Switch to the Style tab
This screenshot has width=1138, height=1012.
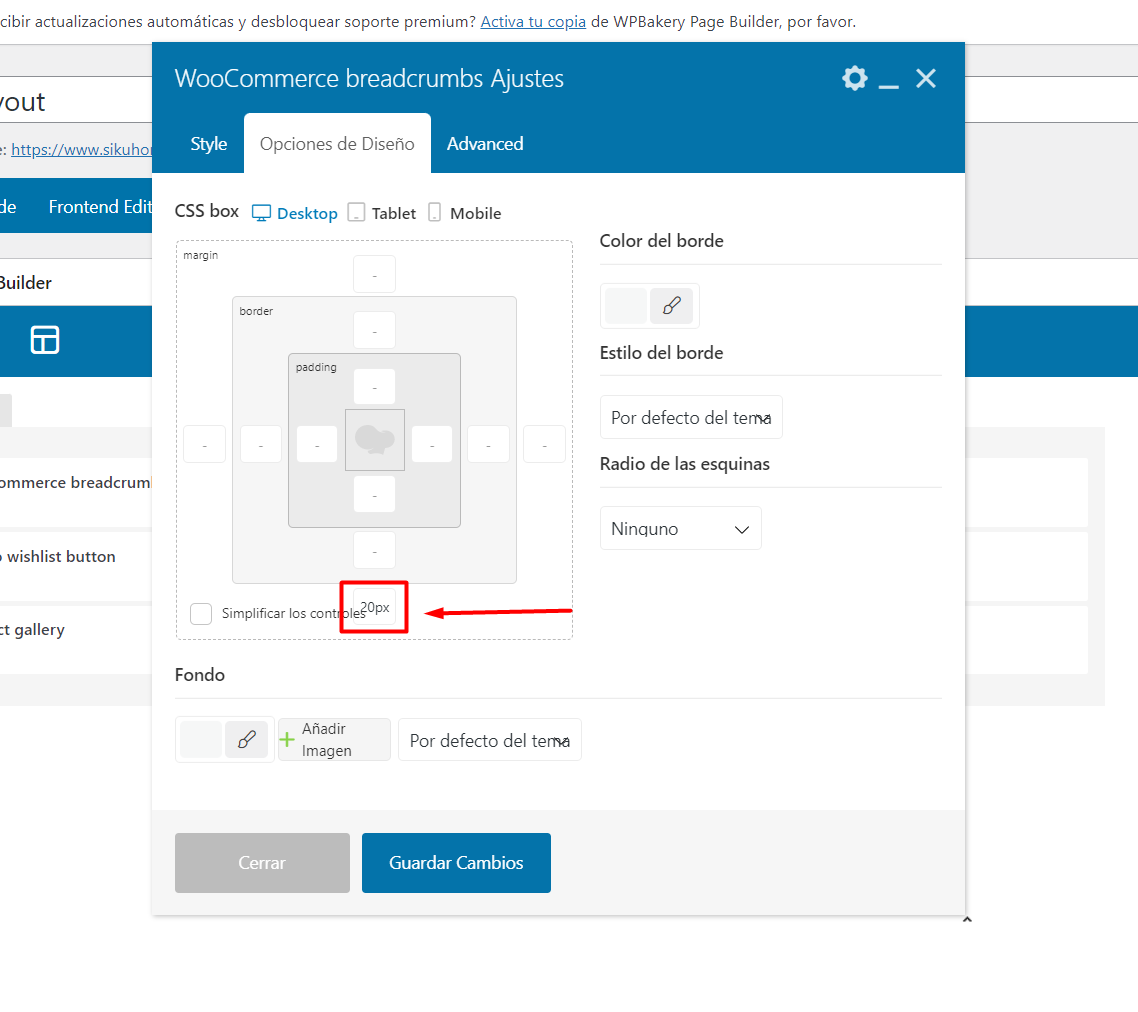coord(209,144)
